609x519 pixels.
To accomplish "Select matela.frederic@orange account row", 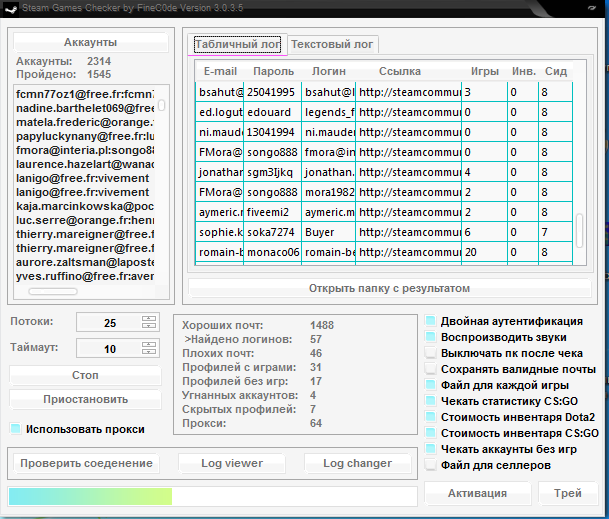I will (x=85, y=122).
